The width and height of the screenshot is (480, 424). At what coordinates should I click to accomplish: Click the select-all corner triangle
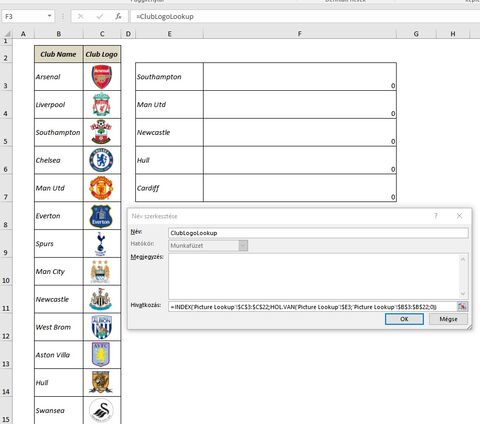(7, 34)
